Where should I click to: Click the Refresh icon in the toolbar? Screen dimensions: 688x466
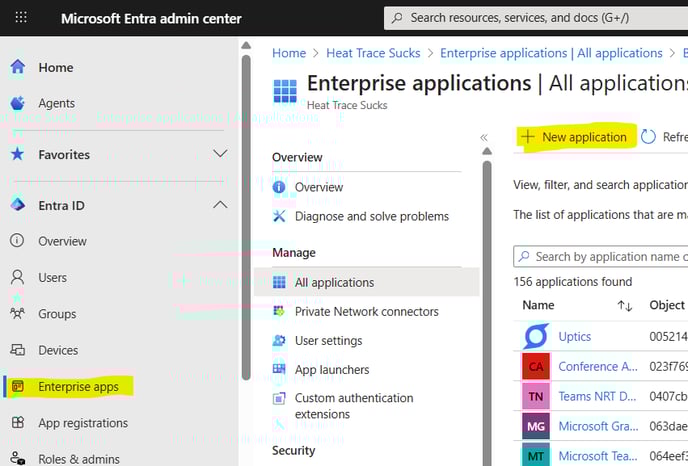(x=649, y=137)
